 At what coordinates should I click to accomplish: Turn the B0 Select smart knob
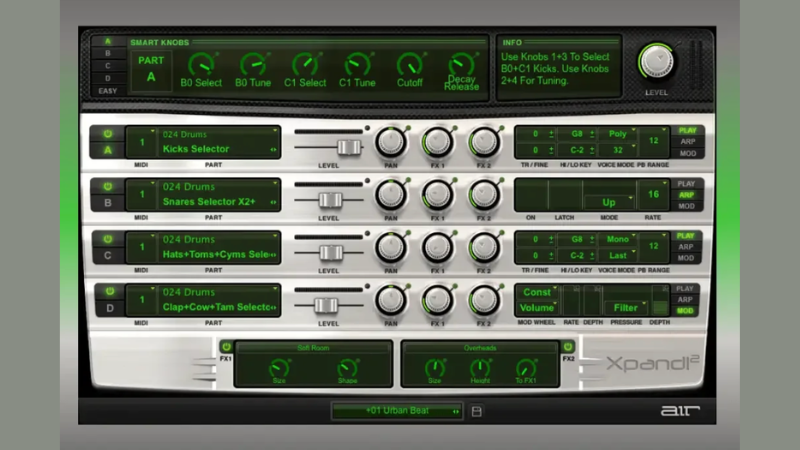(201, 65)
